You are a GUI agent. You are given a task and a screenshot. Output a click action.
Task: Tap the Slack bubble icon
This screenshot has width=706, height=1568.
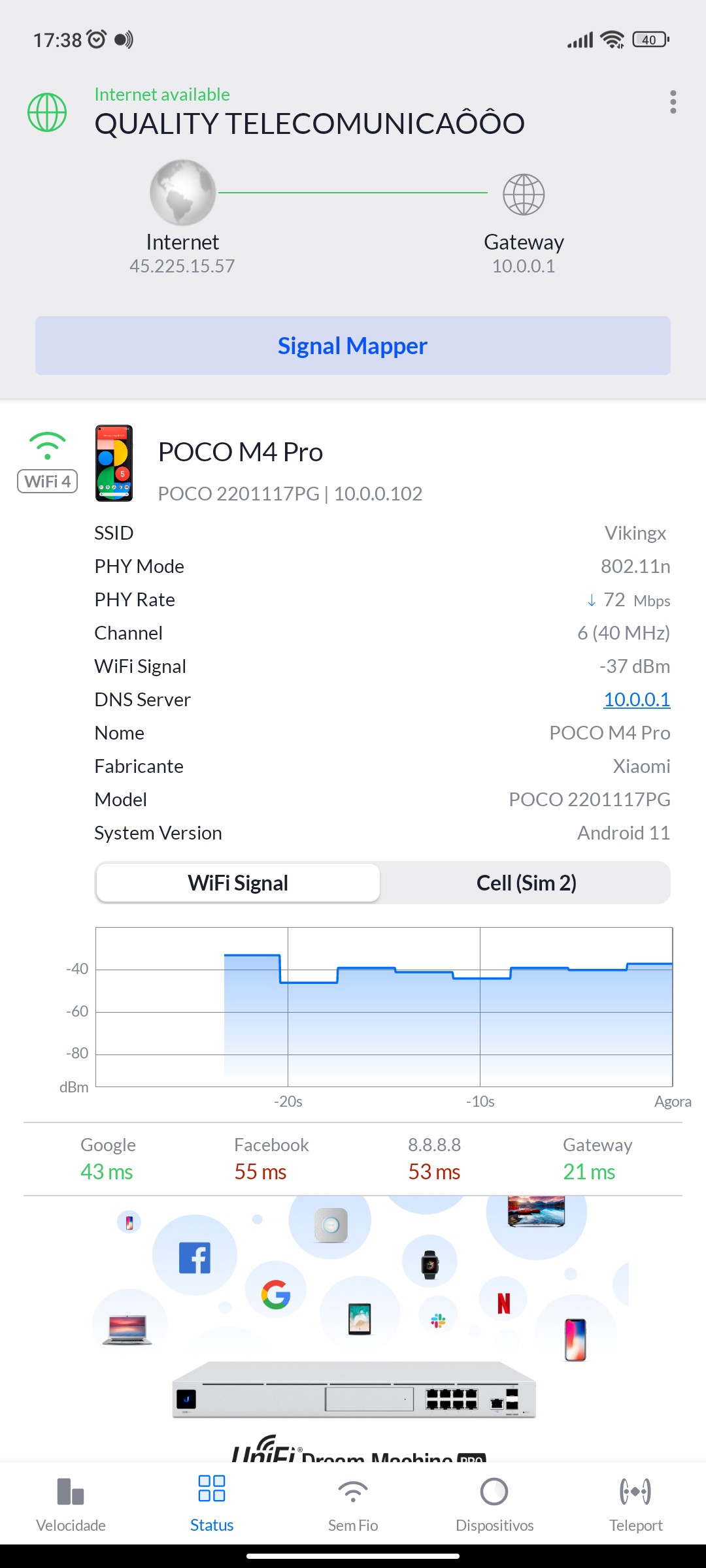[438, 1321]
